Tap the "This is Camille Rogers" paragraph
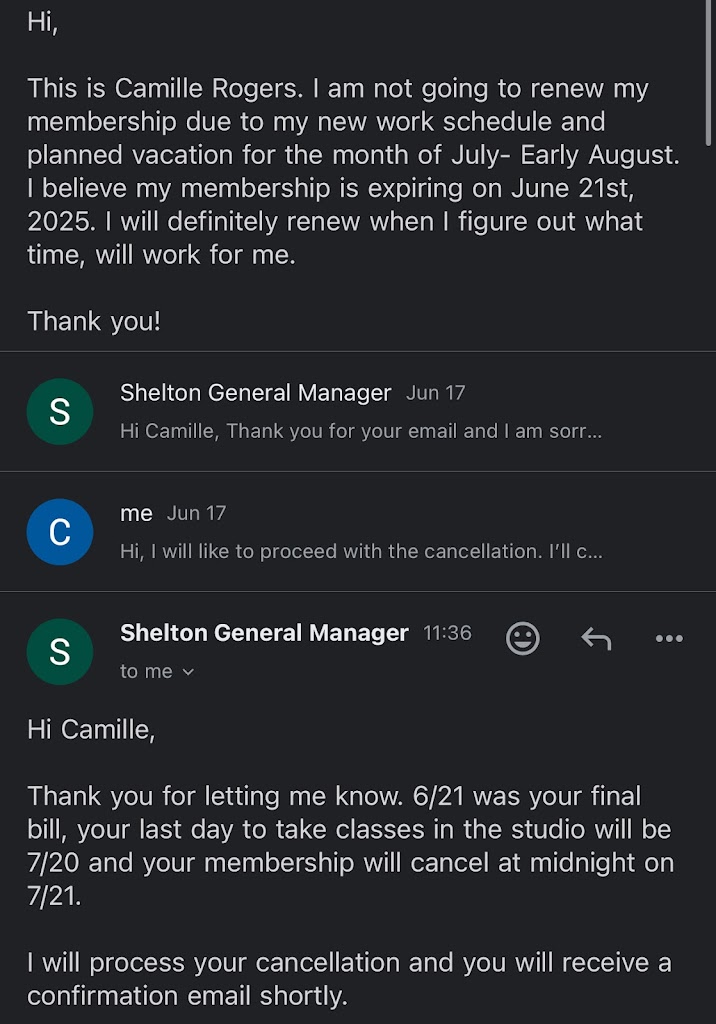Screen dimensions: 716x1024 (x=340, y=171)
